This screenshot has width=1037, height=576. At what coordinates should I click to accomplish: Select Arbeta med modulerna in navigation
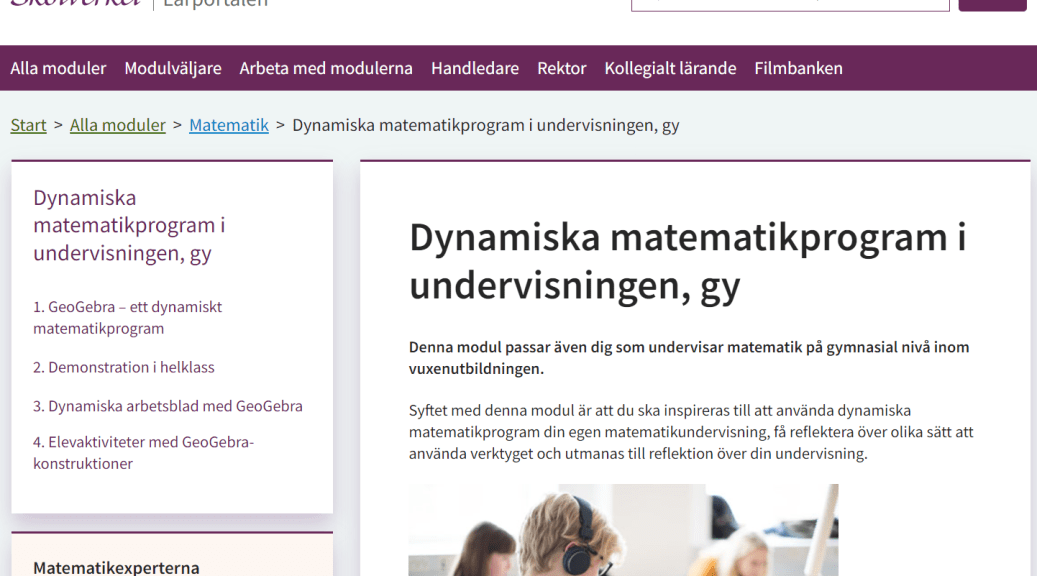[326, 68]
